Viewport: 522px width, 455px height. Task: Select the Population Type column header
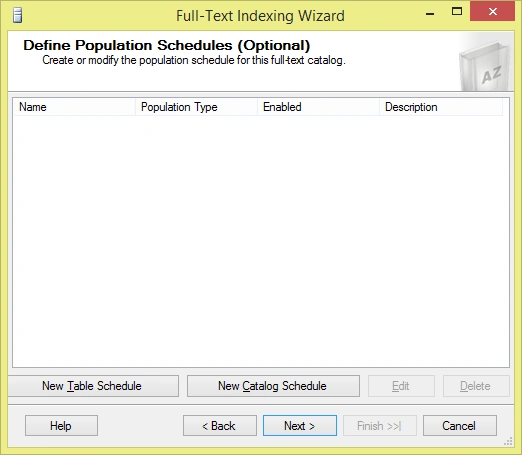(196, 107)
